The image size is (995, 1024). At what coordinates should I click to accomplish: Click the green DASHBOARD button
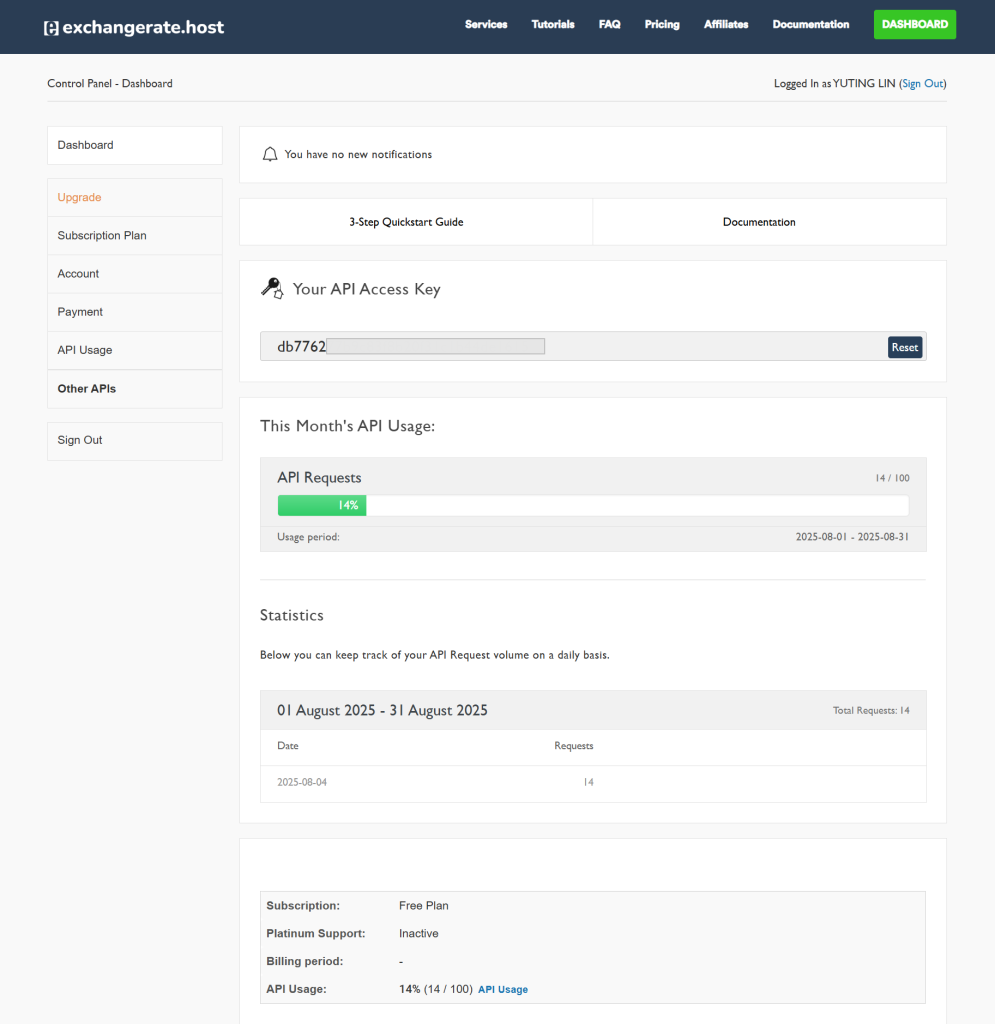tap(915, 24)
